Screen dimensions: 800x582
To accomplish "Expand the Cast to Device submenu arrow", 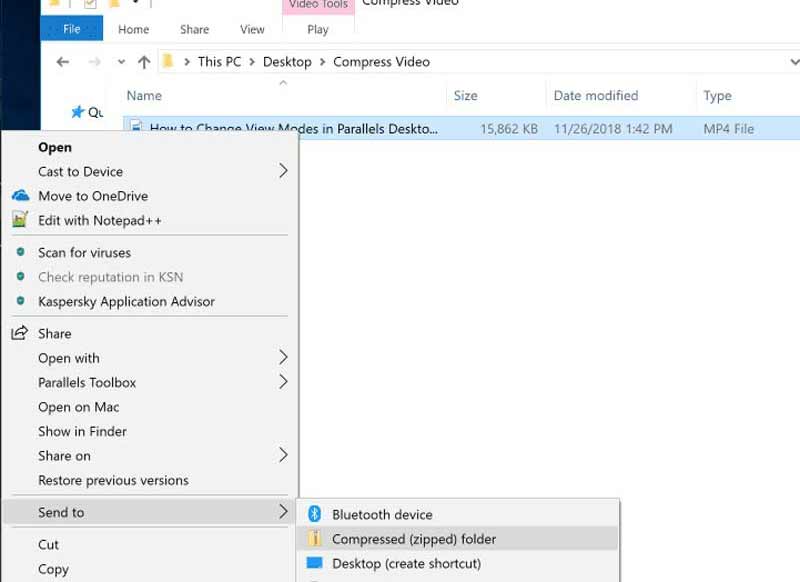I will click(x=283, y=170).
